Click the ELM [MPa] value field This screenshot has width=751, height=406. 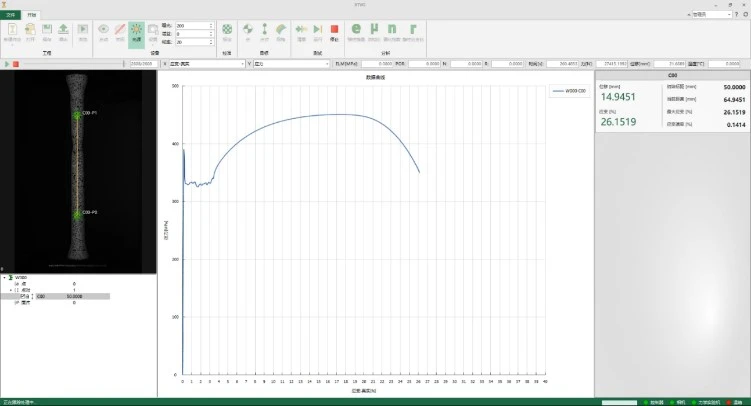(377, 64)
